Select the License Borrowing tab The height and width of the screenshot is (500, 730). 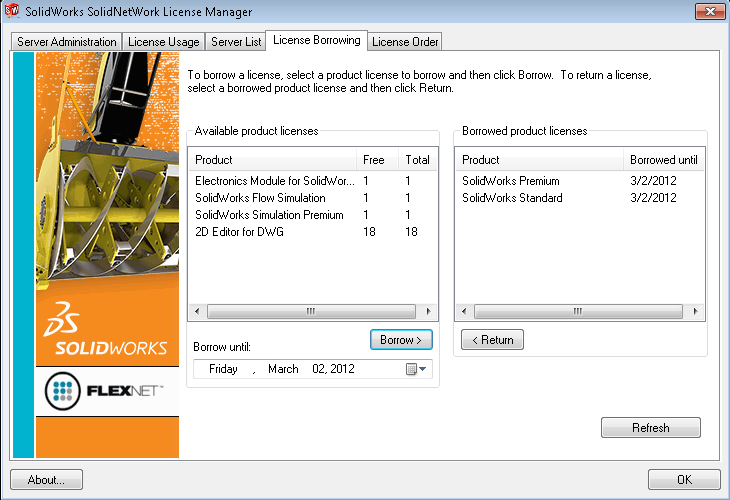(317, 41)
